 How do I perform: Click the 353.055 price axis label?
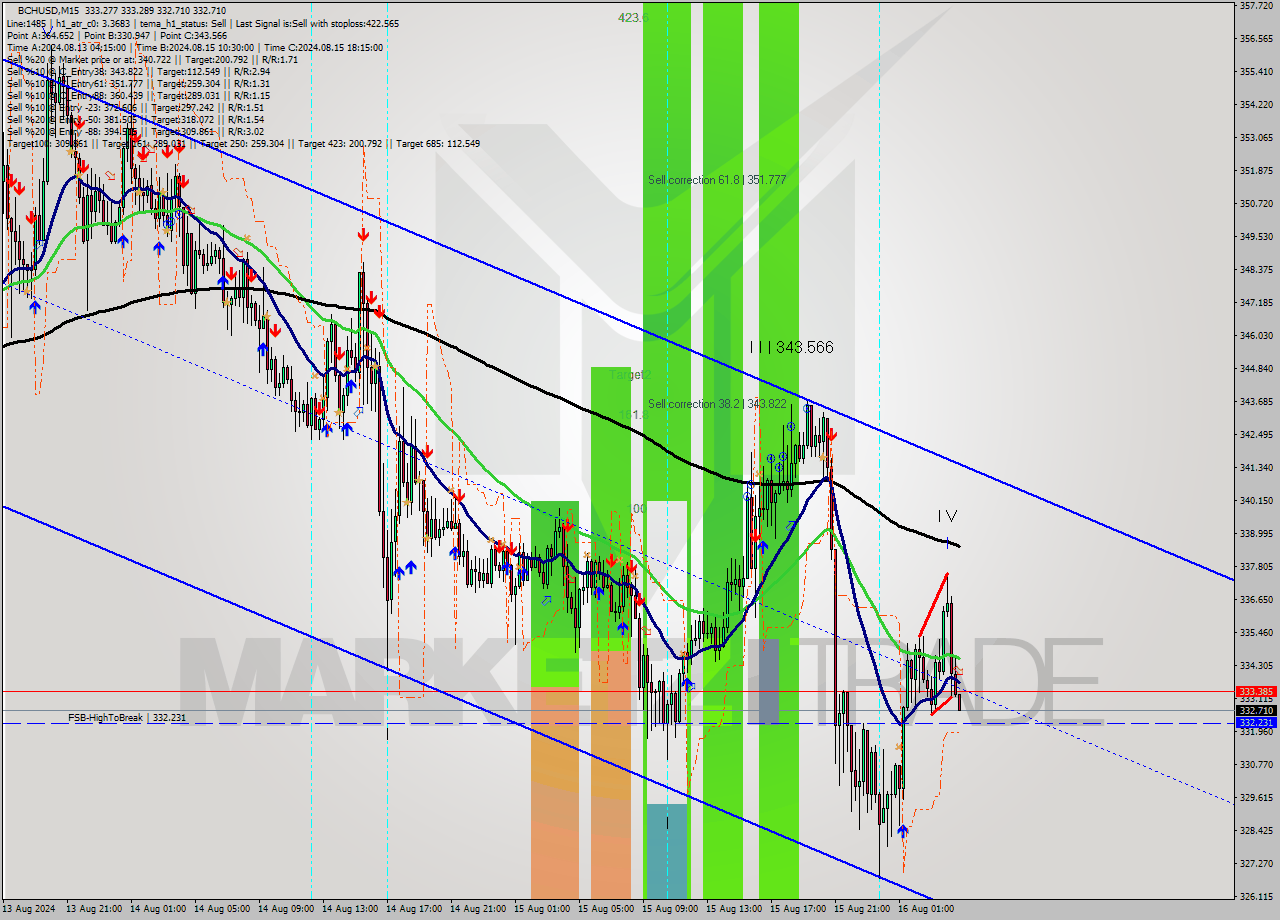[x=1255, y=138]
